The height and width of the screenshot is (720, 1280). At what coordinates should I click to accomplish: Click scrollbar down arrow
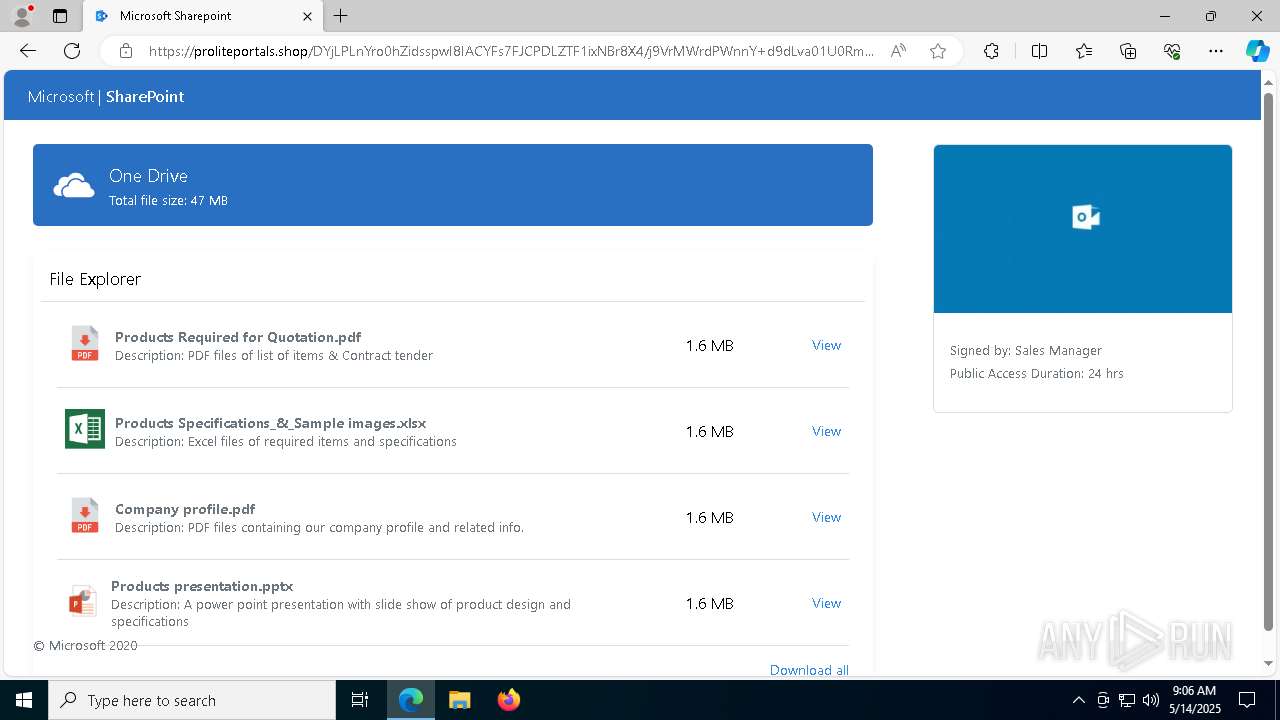pyautogui.click(x=1269, y=663)
